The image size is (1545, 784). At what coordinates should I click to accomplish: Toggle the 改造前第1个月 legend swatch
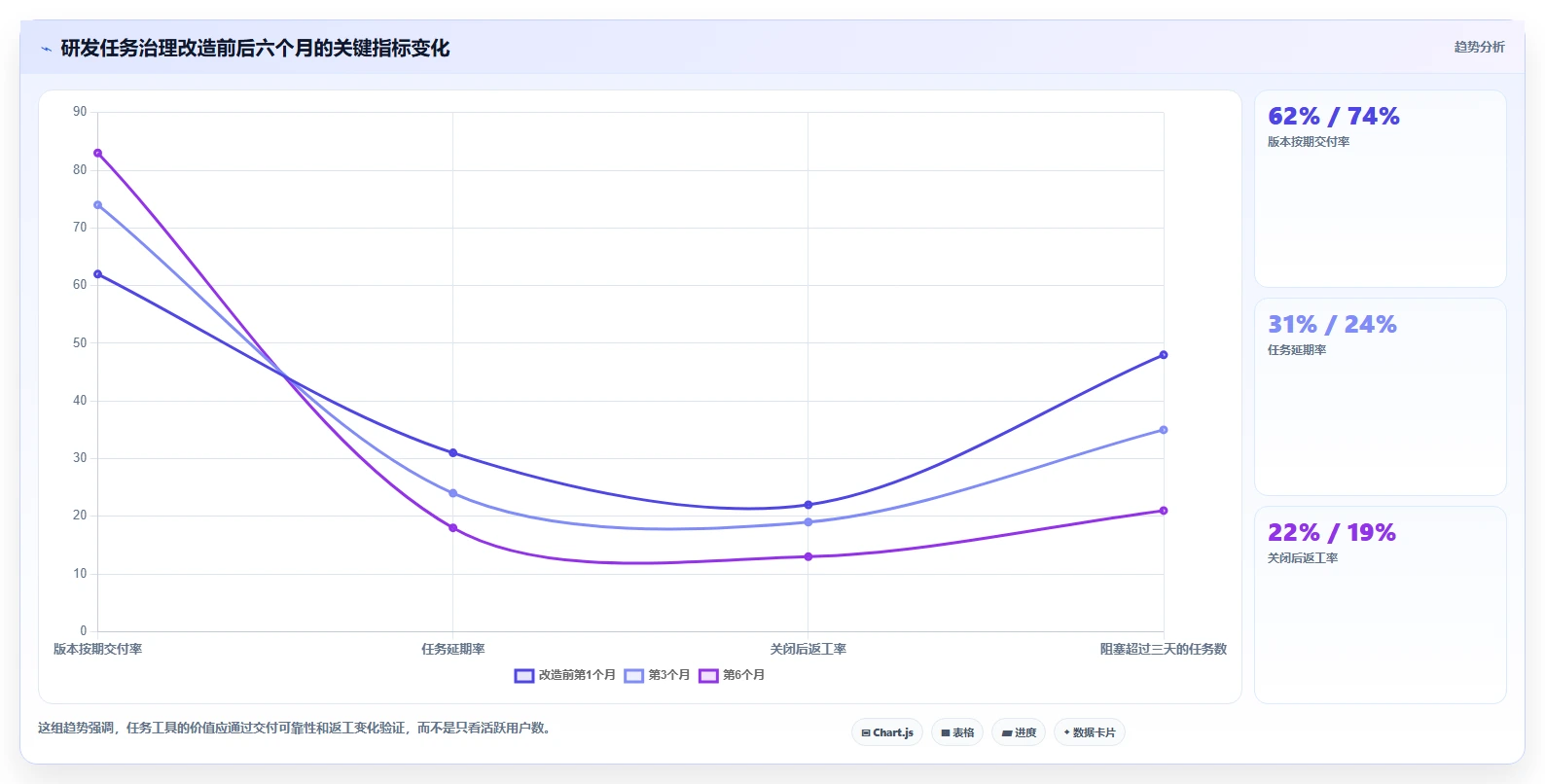click(524, 676)
